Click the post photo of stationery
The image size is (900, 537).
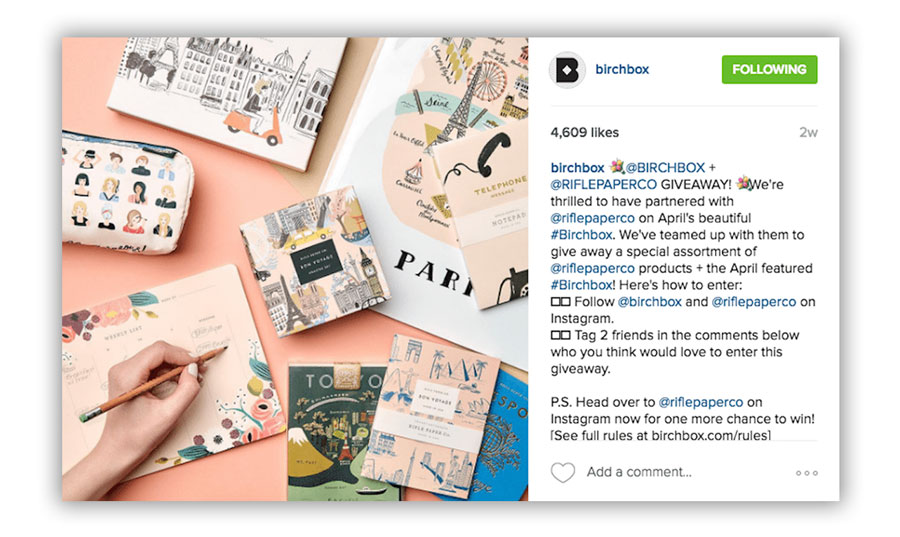(x=295, y=269)
